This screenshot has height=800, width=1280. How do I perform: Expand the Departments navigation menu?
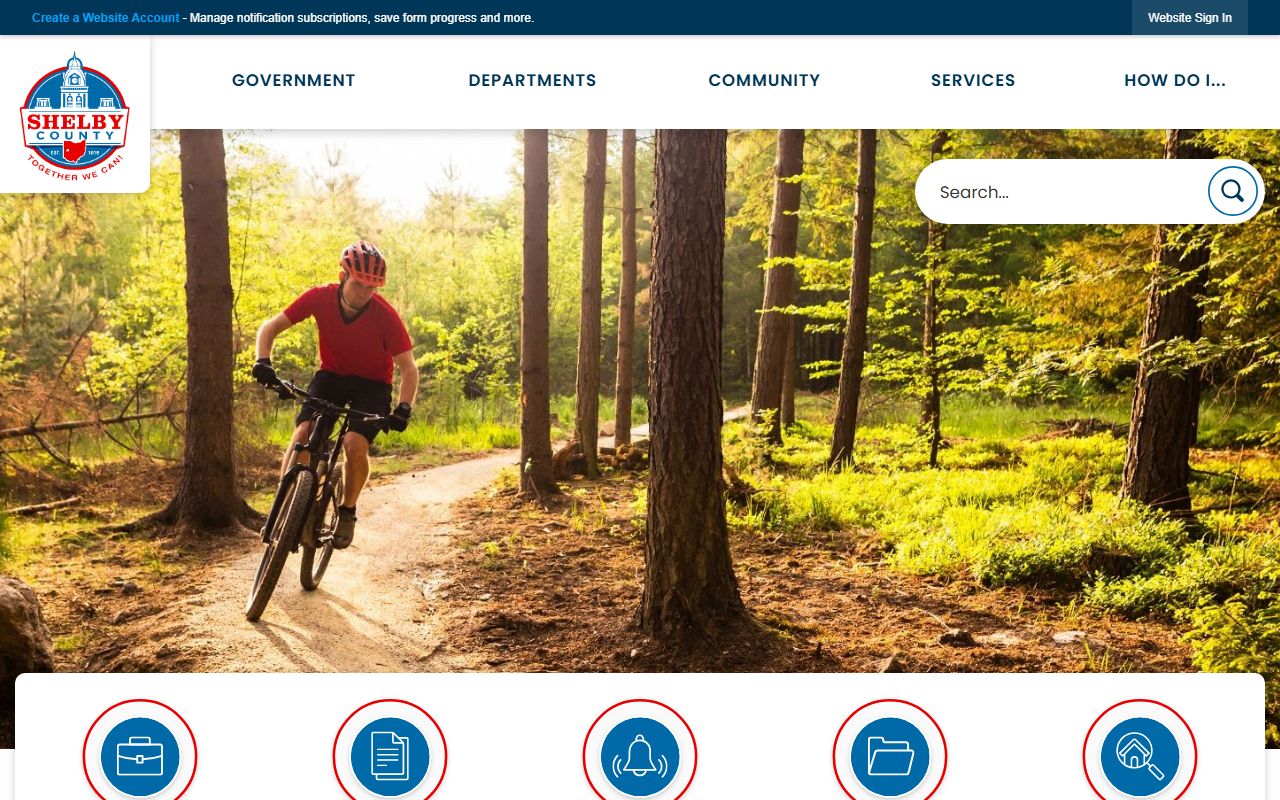[532, 80]
